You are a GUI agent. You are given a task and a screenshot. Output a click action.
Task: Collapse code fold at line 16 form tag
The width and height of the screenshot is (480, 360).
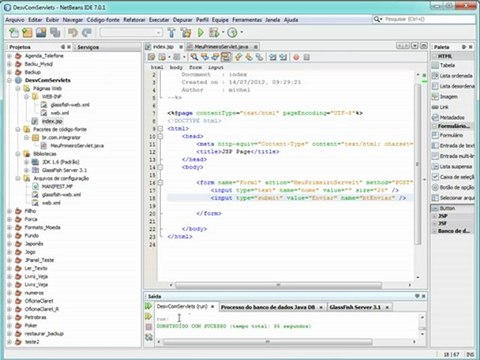pyautogui.click(x=160, y=183)
